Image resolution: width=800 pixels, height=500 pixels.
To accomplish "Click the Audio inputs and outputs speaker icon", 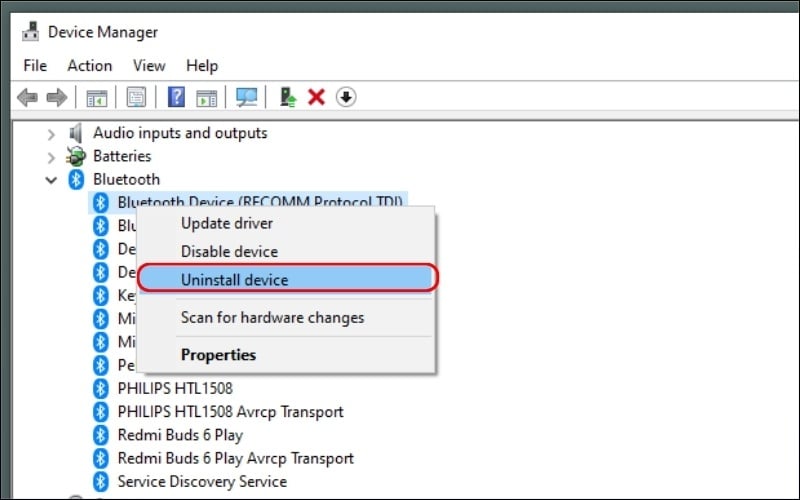I will click(76, 133).
